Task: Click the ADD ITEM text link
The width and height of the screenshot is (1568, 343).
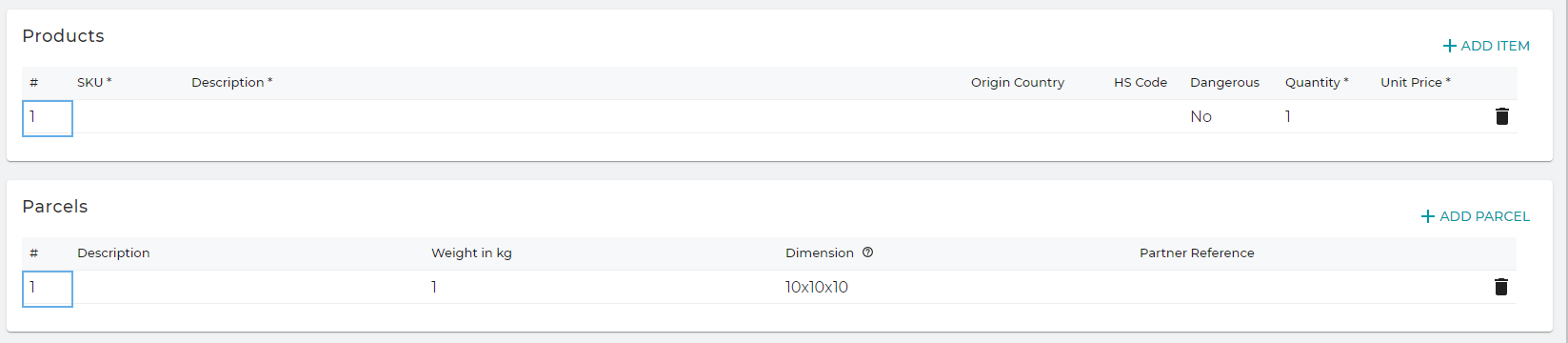Action: point(1495,46)
